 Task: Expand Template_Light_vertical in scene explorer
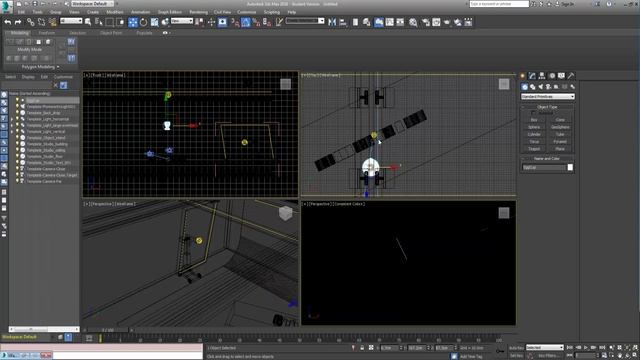12,131
